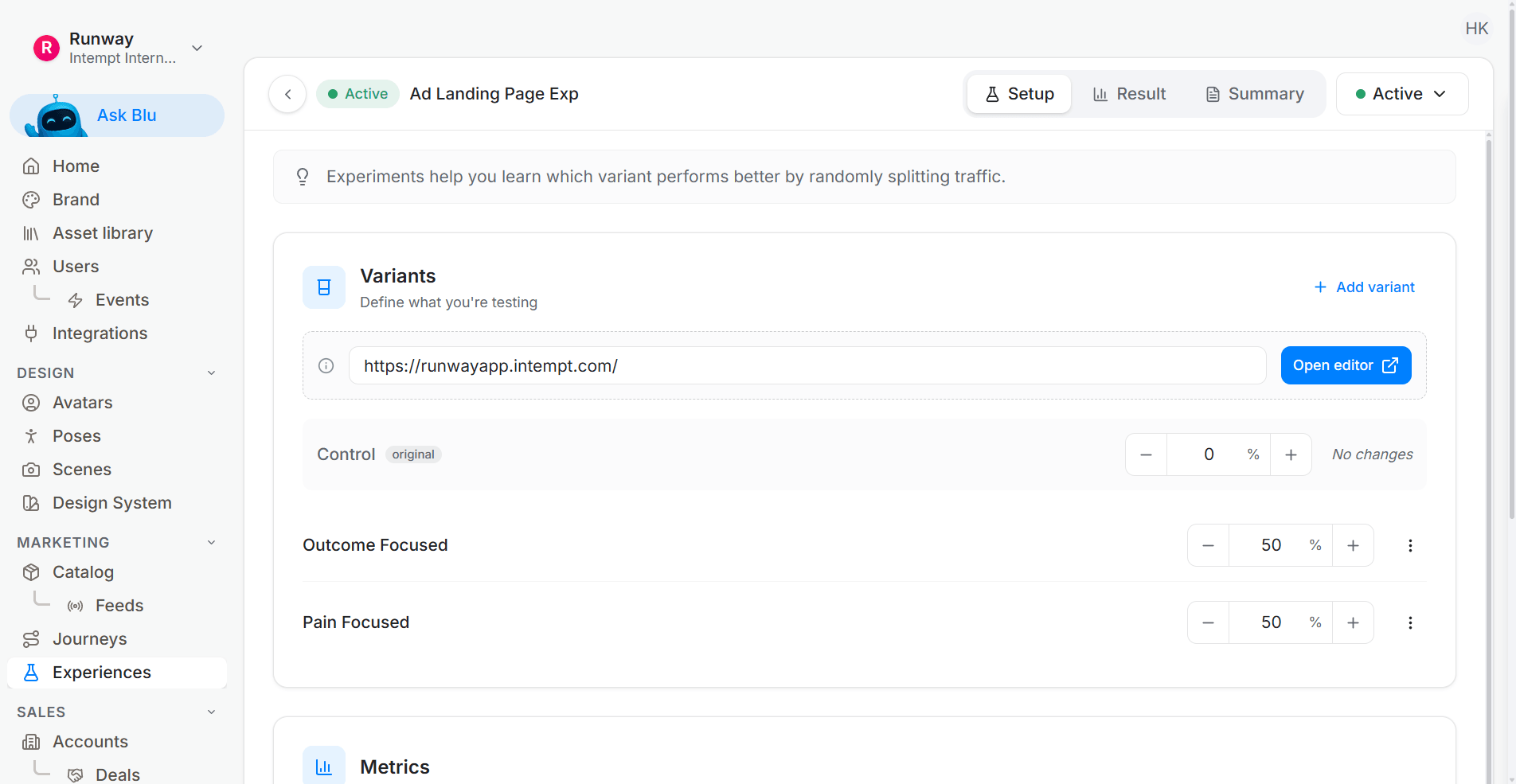Increase Outcome Focused percentage
Image resolution: width=1516 pixels, height=784 pixels.
coord(1353,545)
